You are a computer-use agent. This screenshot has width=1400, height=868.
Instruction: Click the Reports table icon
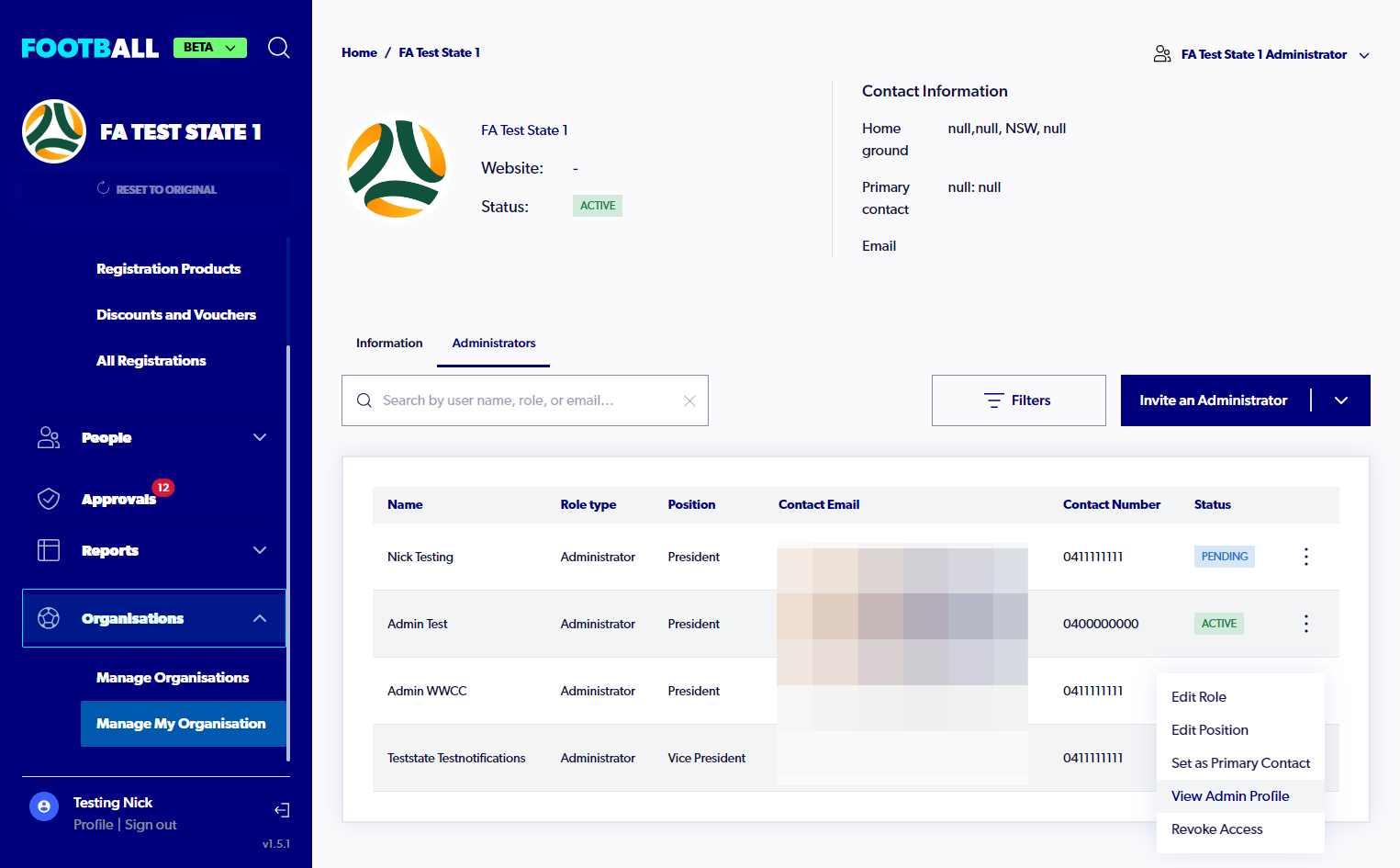49,550
